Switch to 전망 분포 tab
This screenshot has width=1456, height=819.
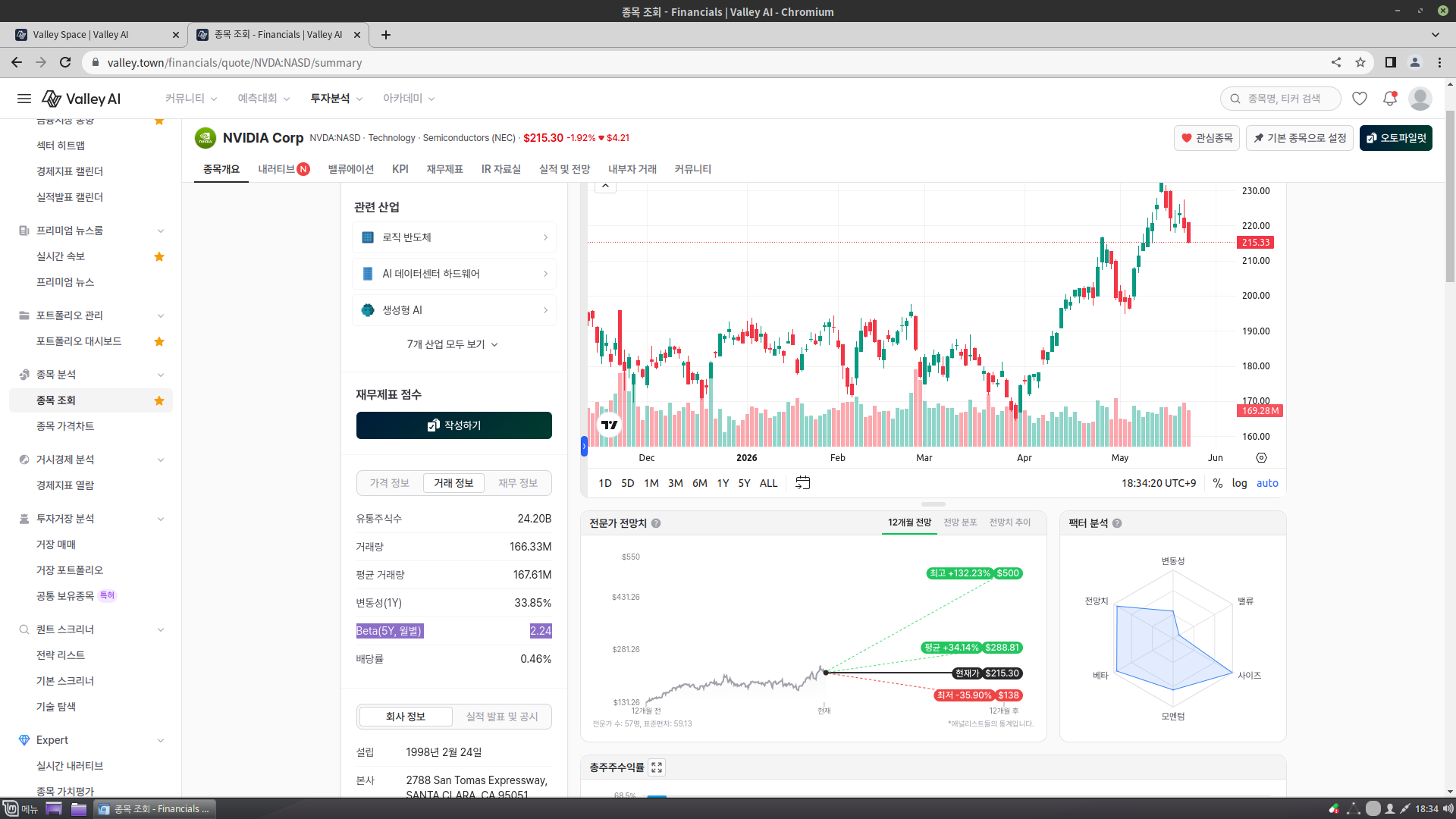click(x=960, y=522)
